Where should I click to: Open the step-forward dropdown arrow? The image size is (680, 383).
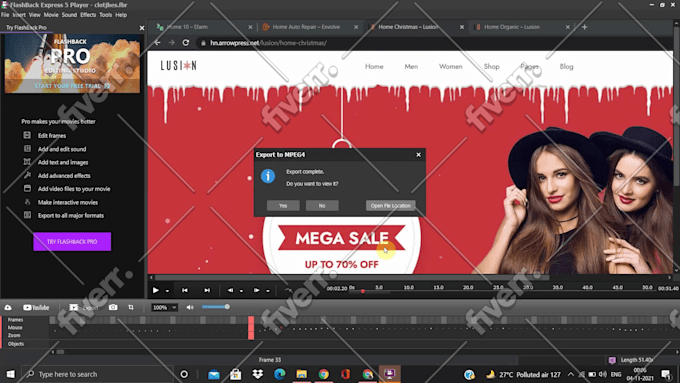click(x=268, y=291)
